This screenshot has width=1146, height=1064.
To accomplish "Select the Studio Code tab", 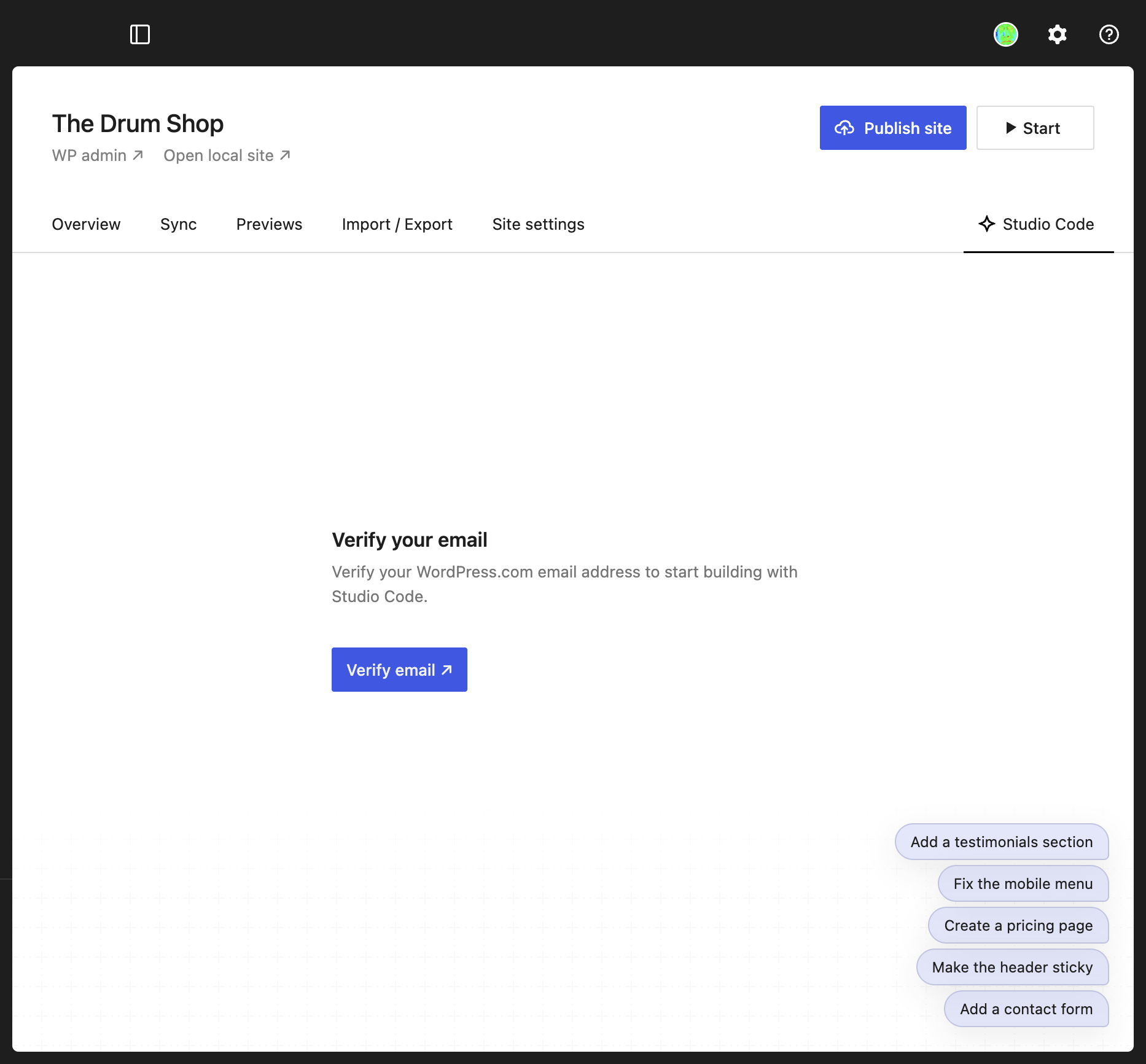I will (1038, 224).
